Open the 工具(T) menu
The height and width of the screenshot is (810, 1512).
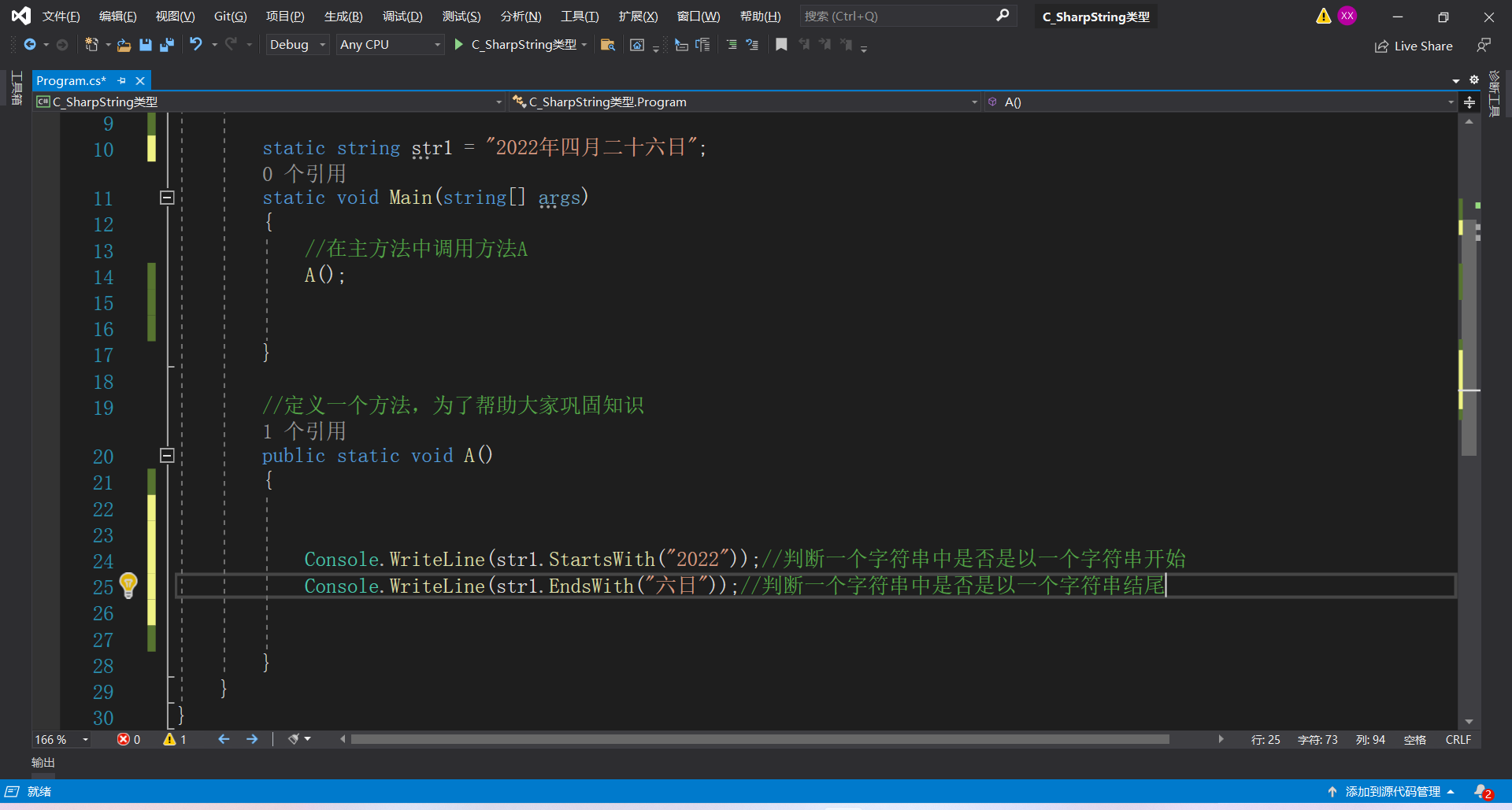(580, 17)
